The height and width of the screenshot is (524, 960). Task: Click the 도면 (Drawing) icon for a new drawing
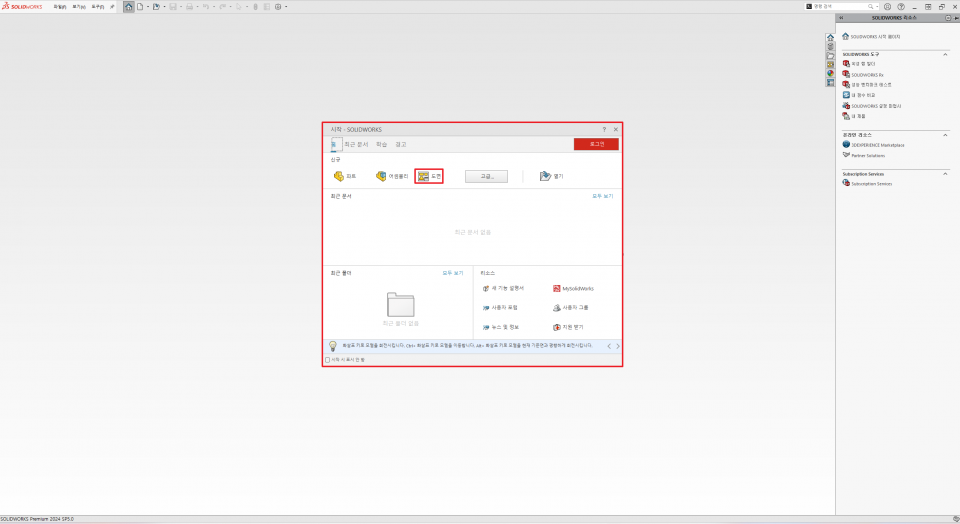(423, 176)
